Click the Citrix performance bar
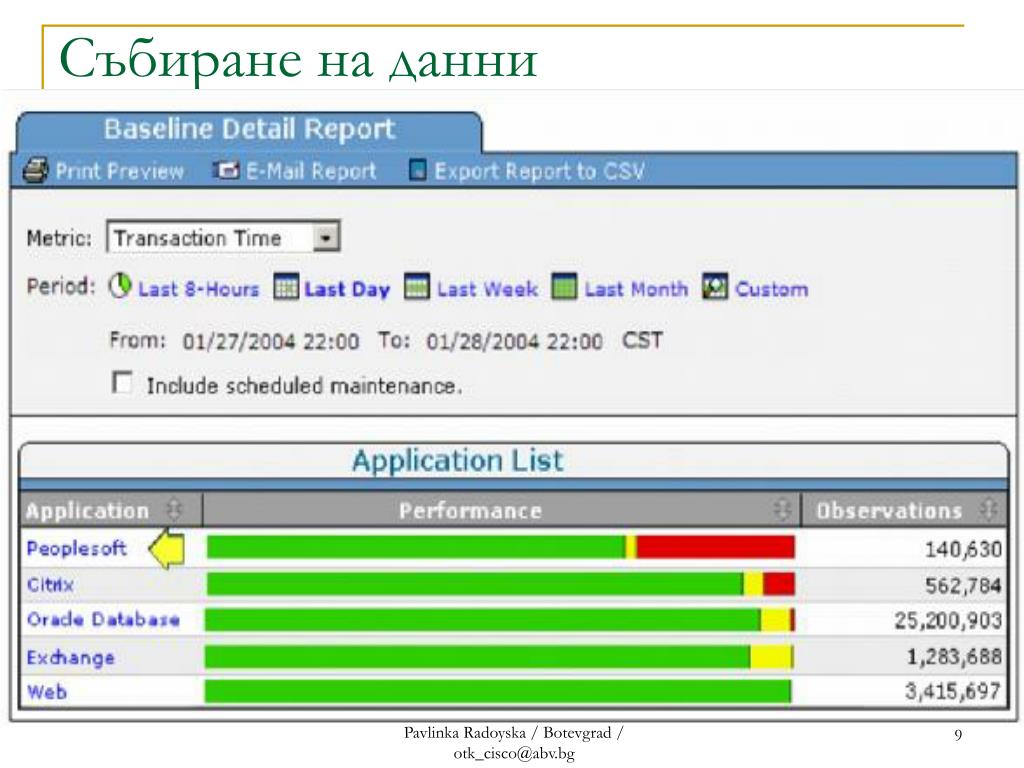 pyautogui.click(x=500, y=584)
